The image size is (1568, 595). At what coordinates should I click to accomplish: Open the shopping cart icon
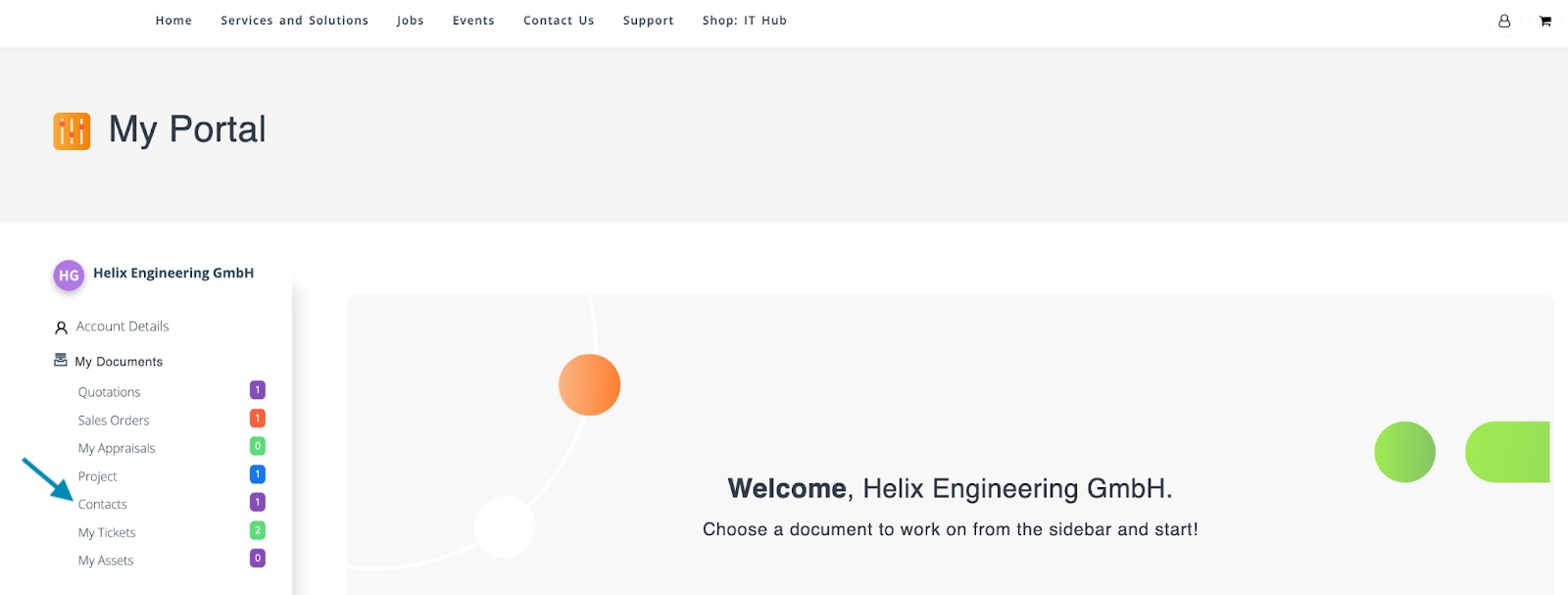tap(1544, 21)
